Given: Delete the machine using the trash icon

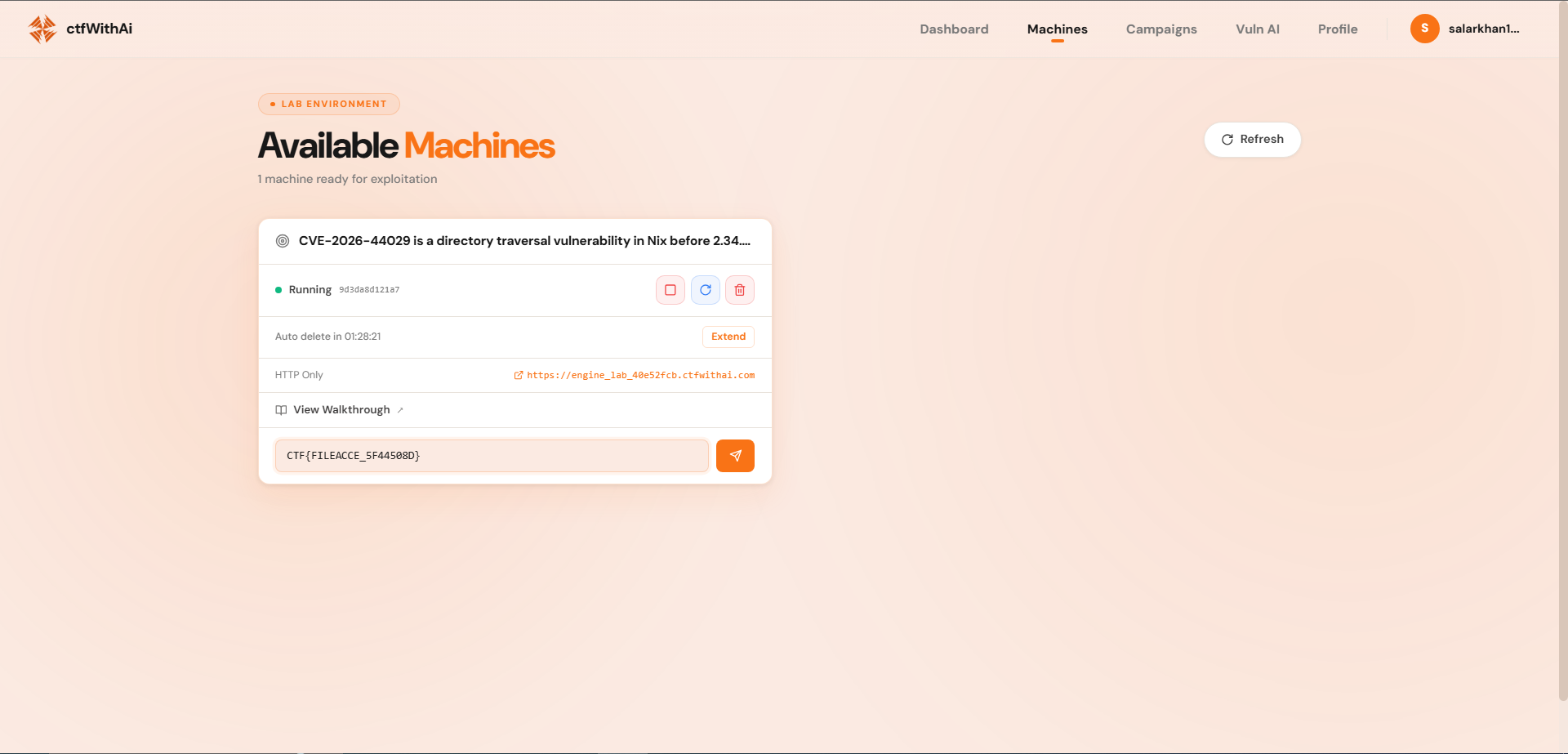Looking at the screenshot, I should point(740,290).
